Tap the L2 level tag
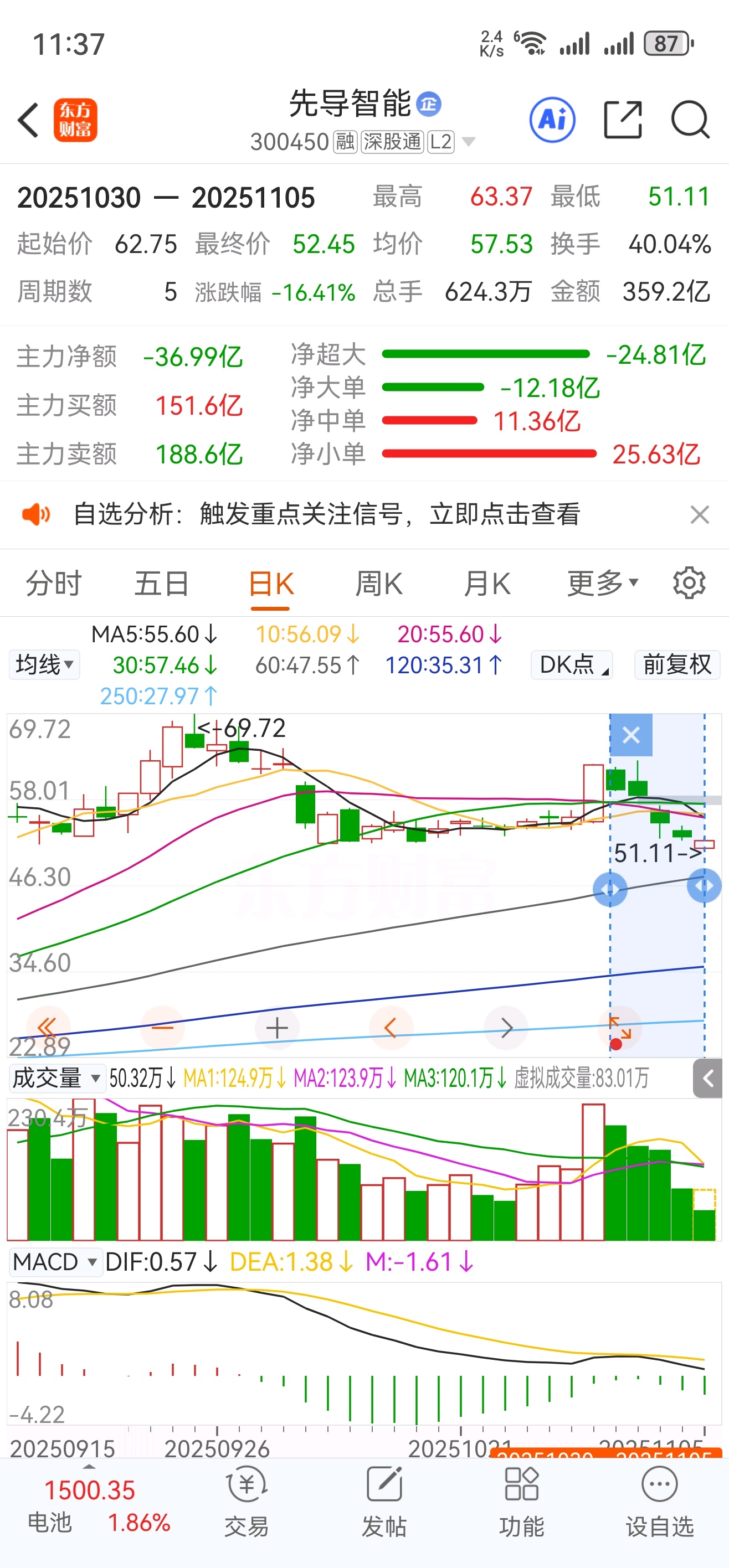 441,142
